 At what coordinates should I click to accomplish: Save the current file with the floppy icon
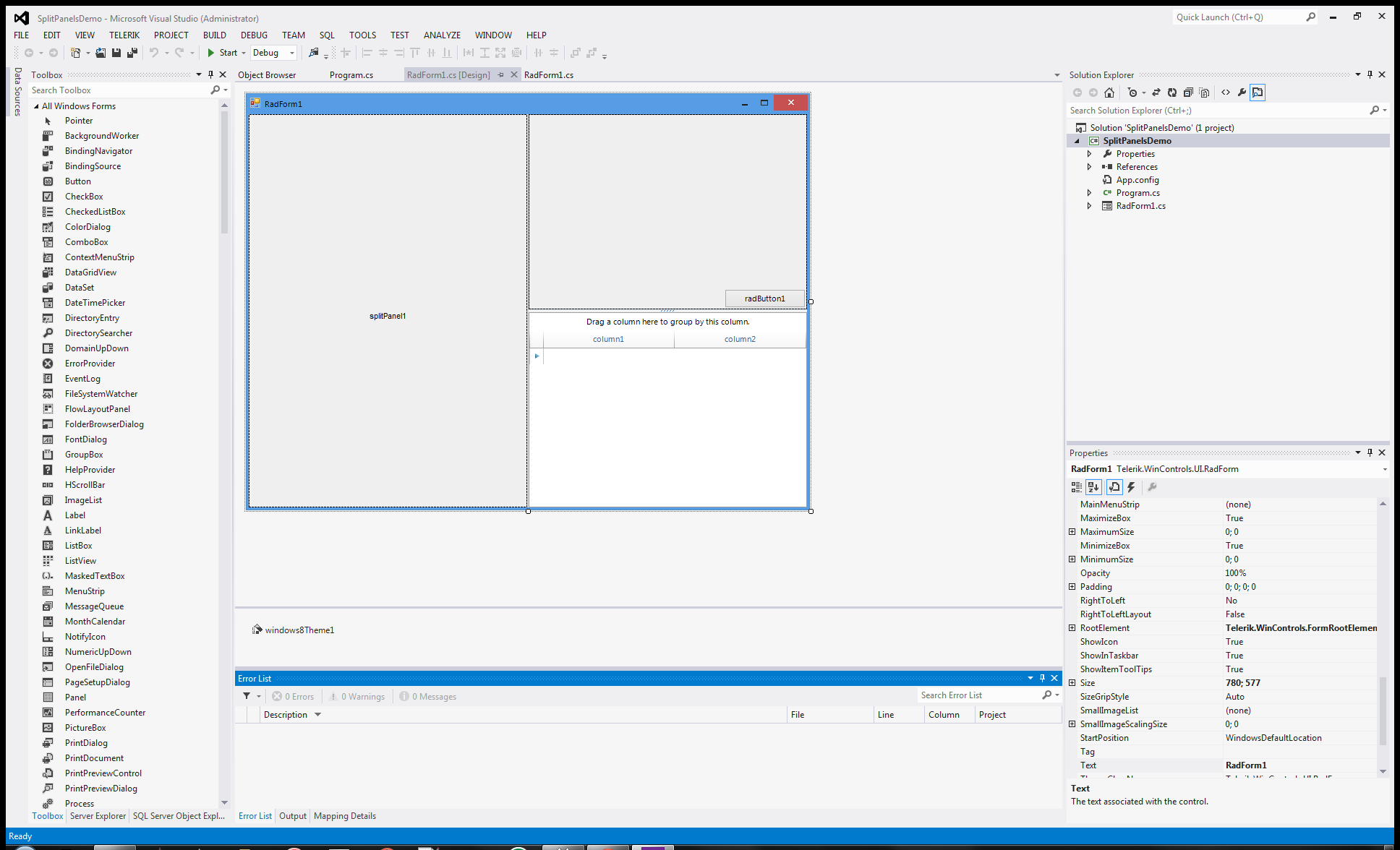tap(116, 53)
